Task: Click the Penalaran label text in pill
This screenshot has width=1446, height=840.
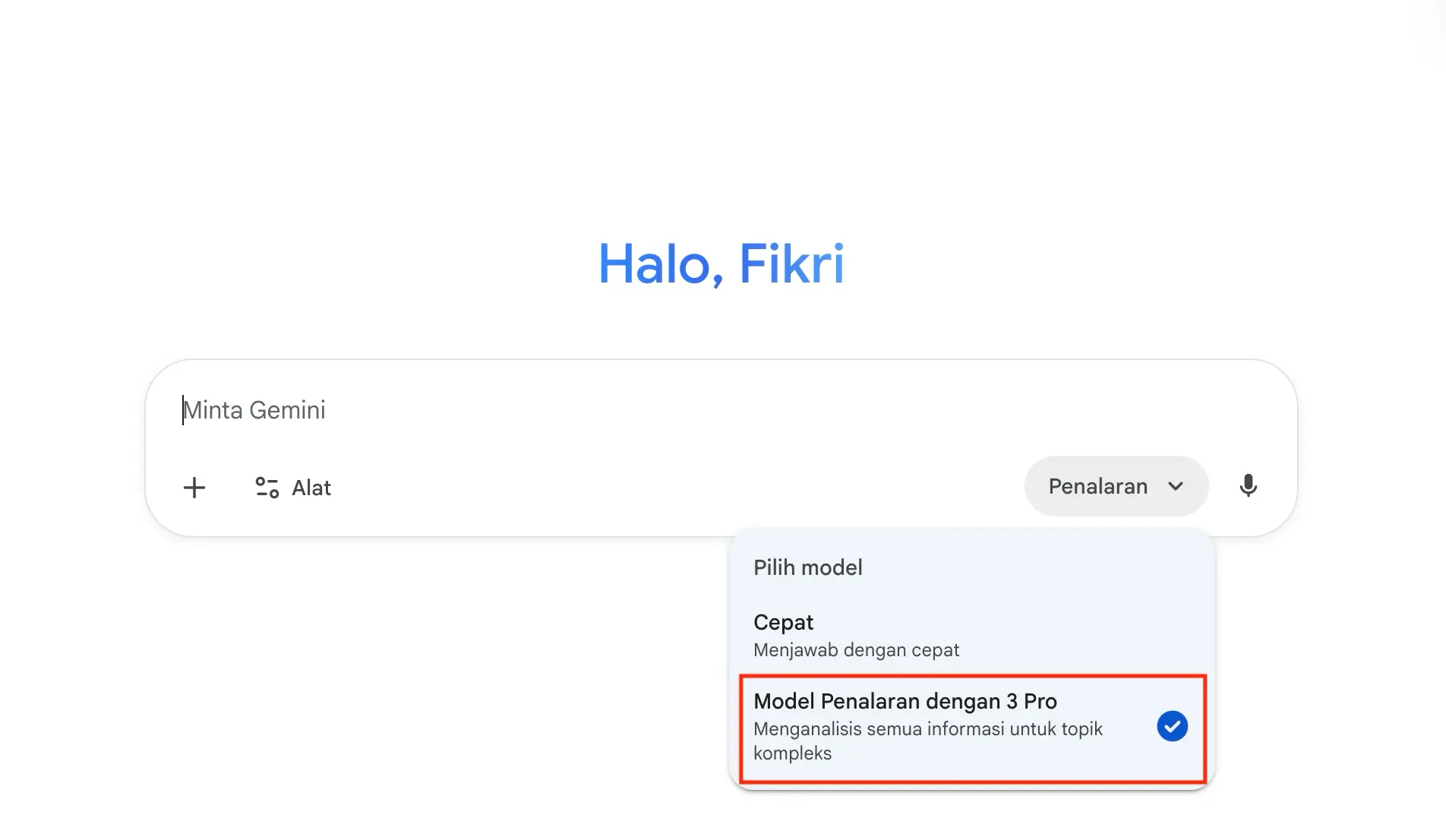Action: pyautogui.click(x=1097, y=486)
